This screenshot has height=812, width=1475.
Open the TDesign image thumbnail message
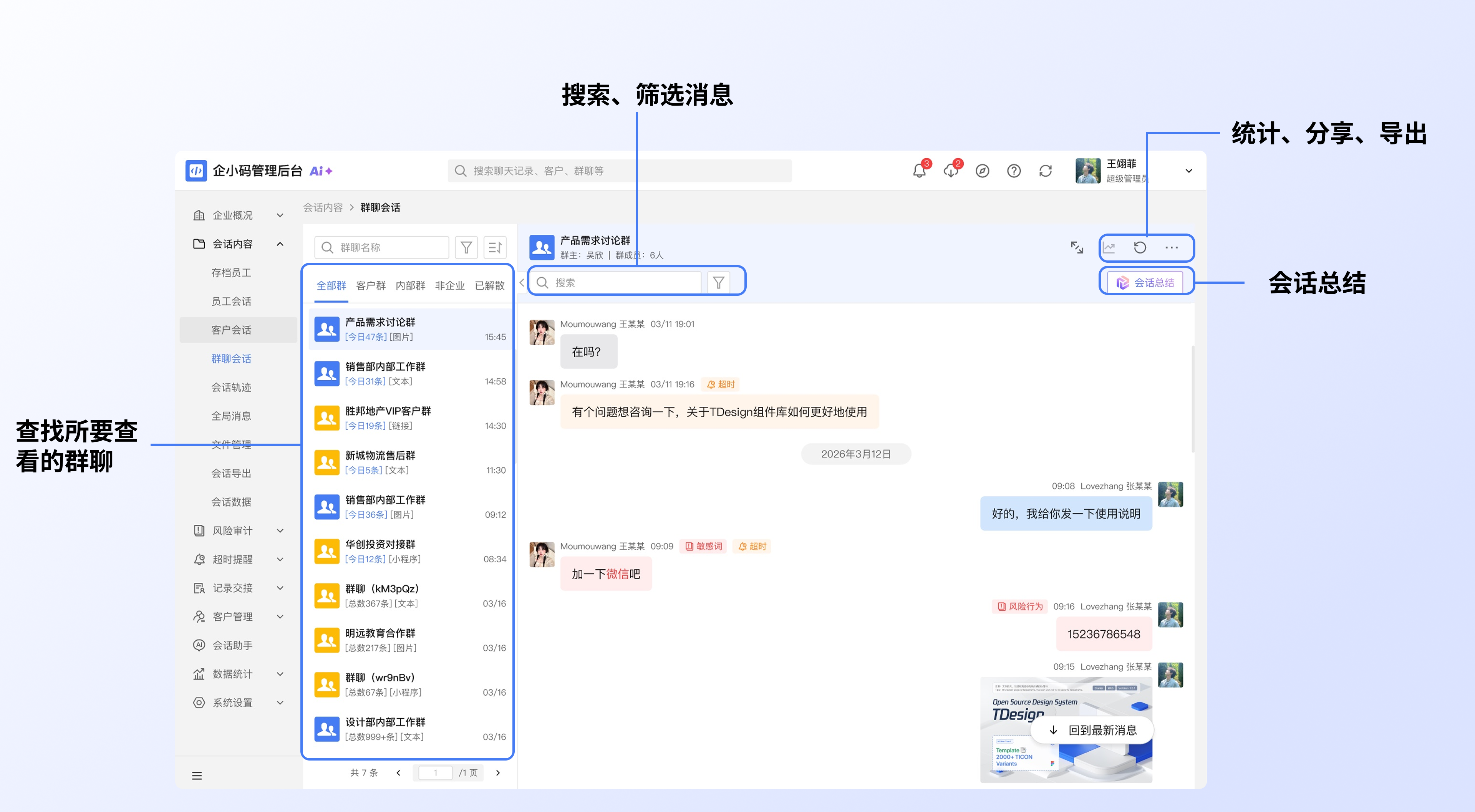pyautogui.click(x=1066, y=729)
